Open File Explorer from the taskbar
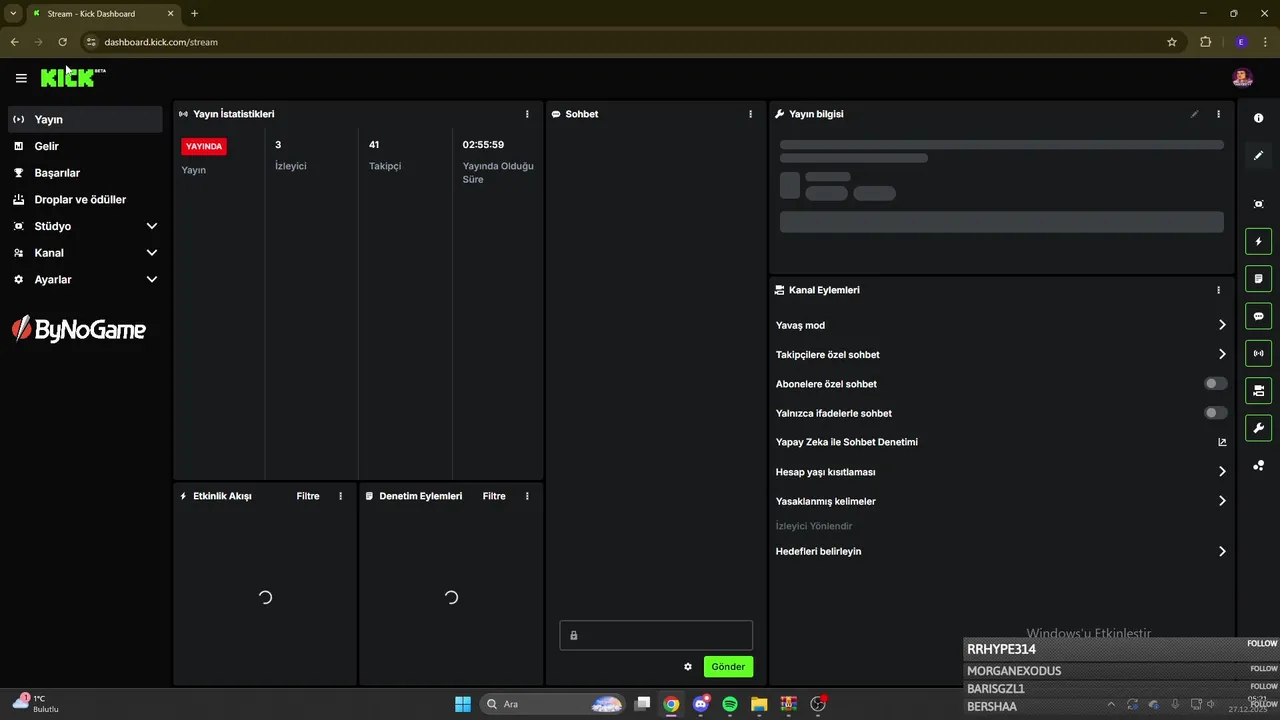Viewport: 1280px width, 720px height. 759,704
